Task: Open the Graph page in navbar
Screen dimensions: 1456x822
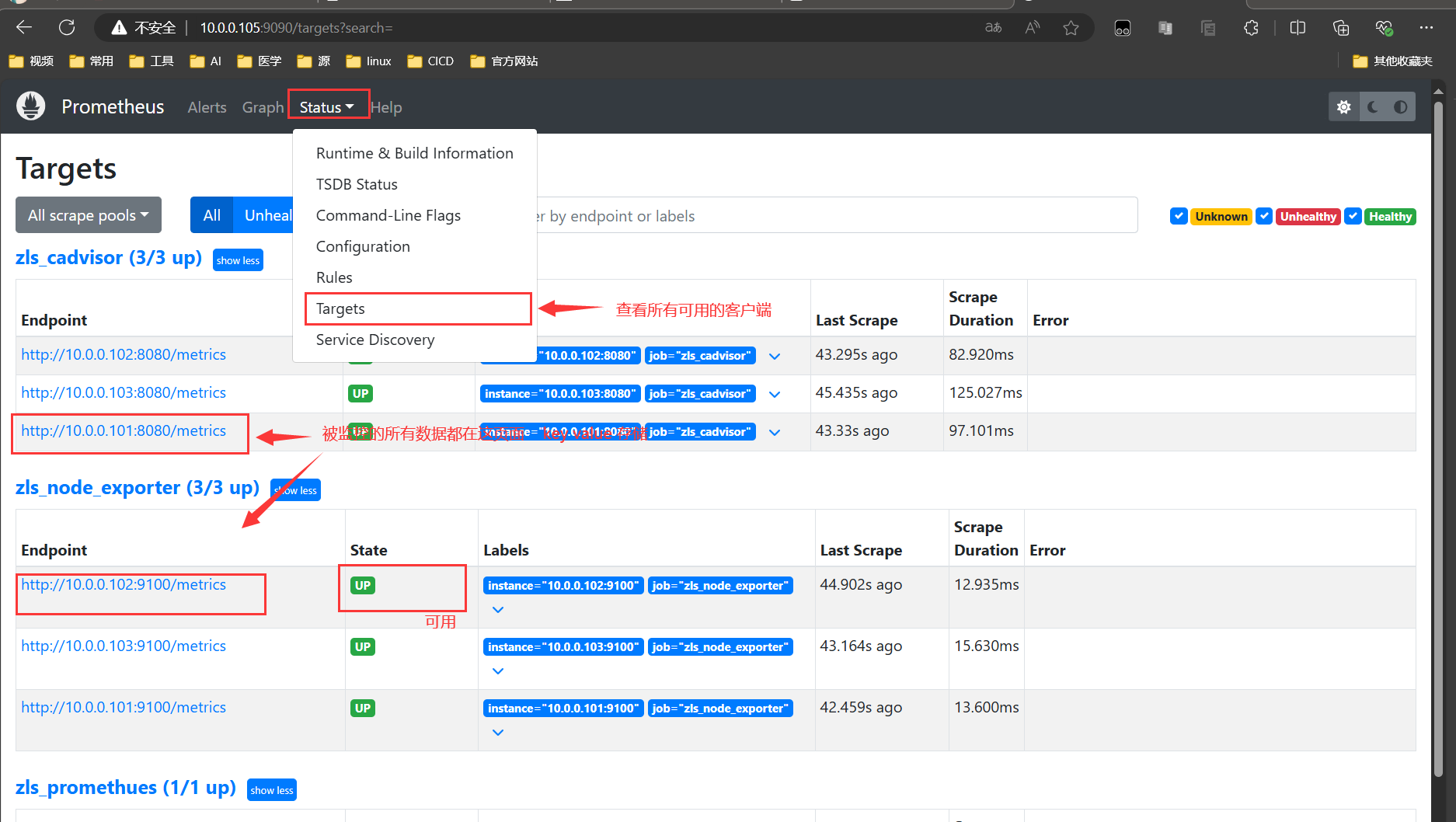Action: [x=263, y=107]
